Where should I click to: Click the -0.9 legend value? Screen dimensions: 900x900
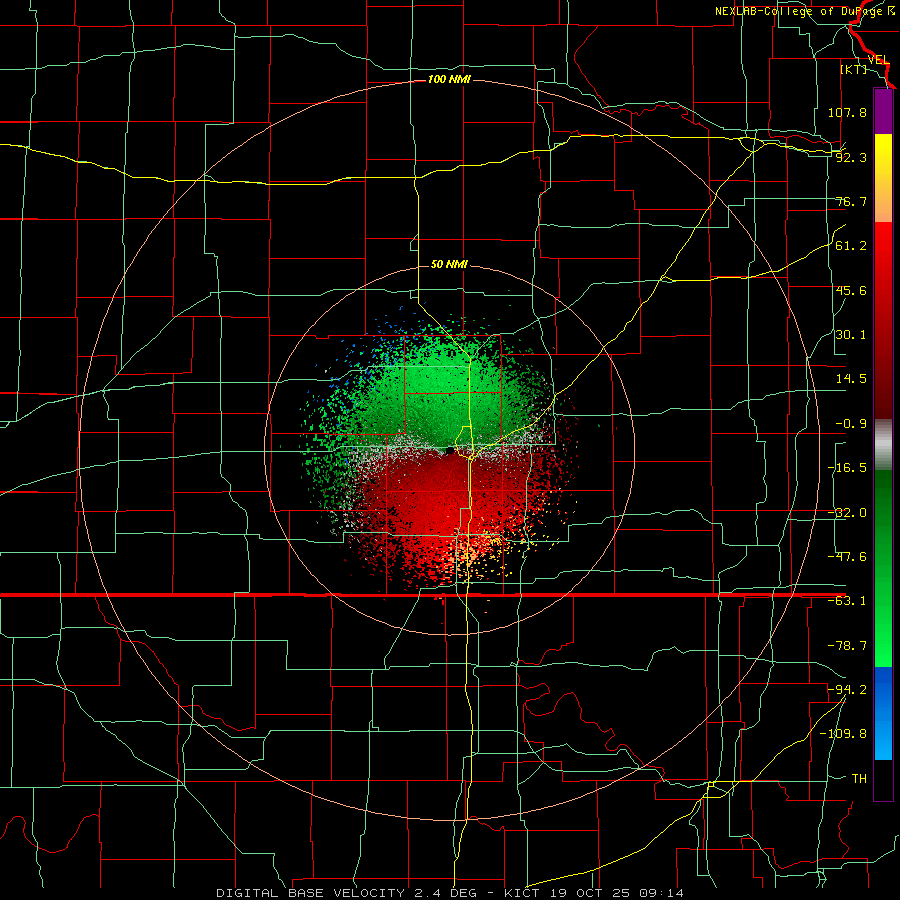851,424
